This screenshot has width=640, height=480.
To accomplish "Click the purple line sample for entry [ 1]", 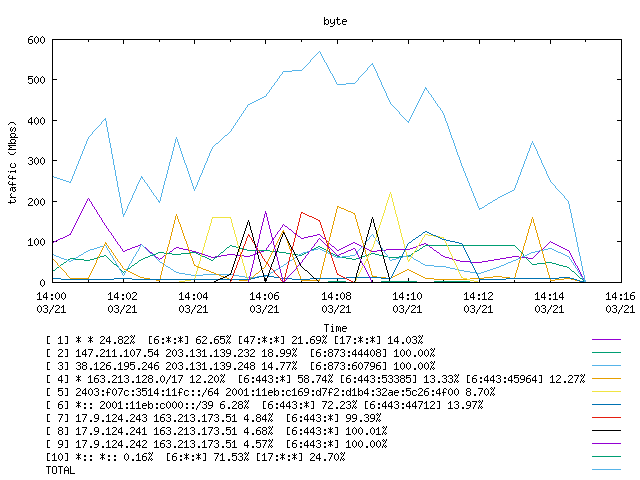I will [x=607, y=340].
